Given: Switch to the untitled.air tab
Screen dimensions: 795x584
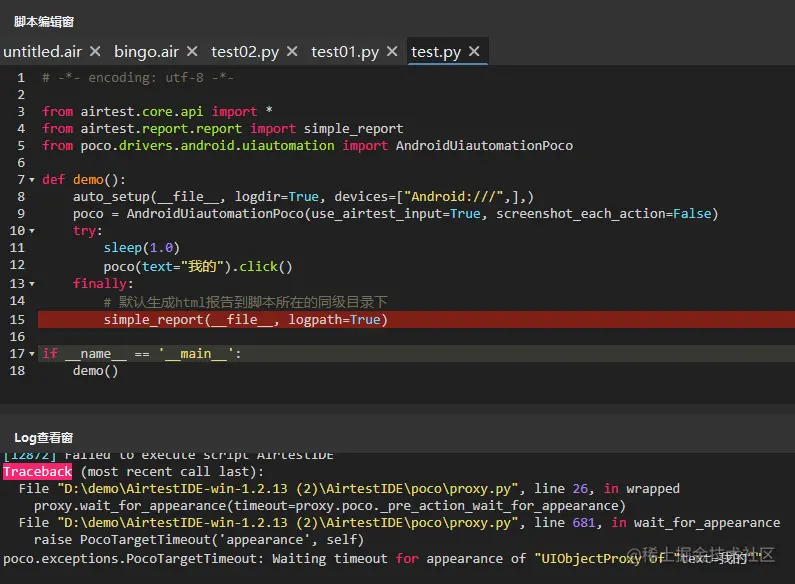Looking at the screenshot, I should [x=43, y=52].
